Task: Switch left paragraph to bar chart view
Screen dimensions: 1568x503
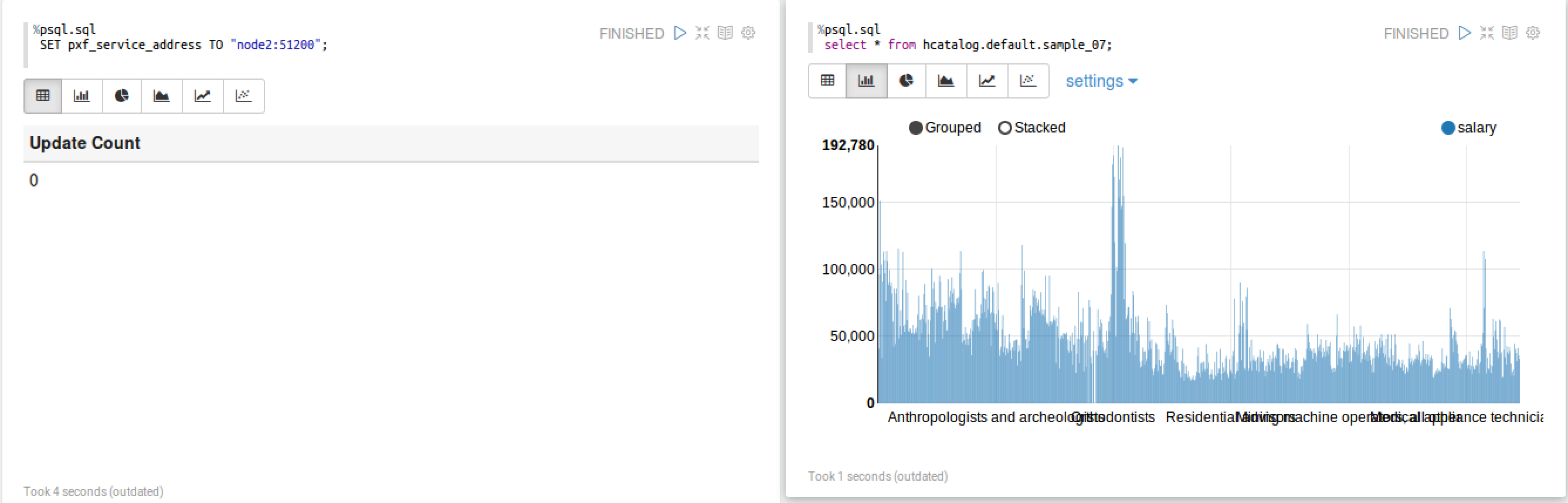Action: click(x=82, y=96)
